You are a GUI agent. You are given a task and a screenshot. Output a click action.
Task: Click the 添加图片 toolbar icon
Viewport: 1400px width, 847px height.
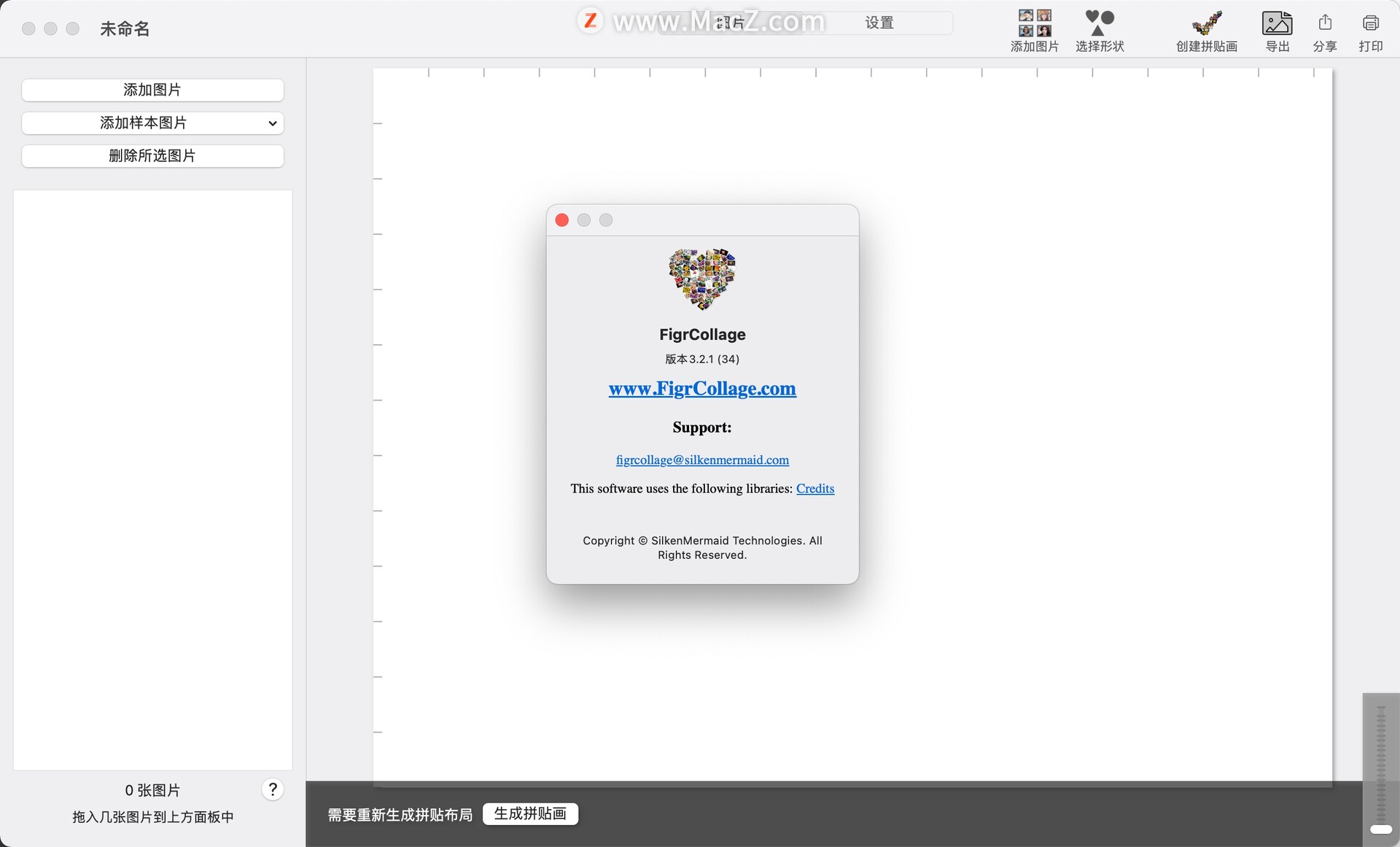[1034, 23]
